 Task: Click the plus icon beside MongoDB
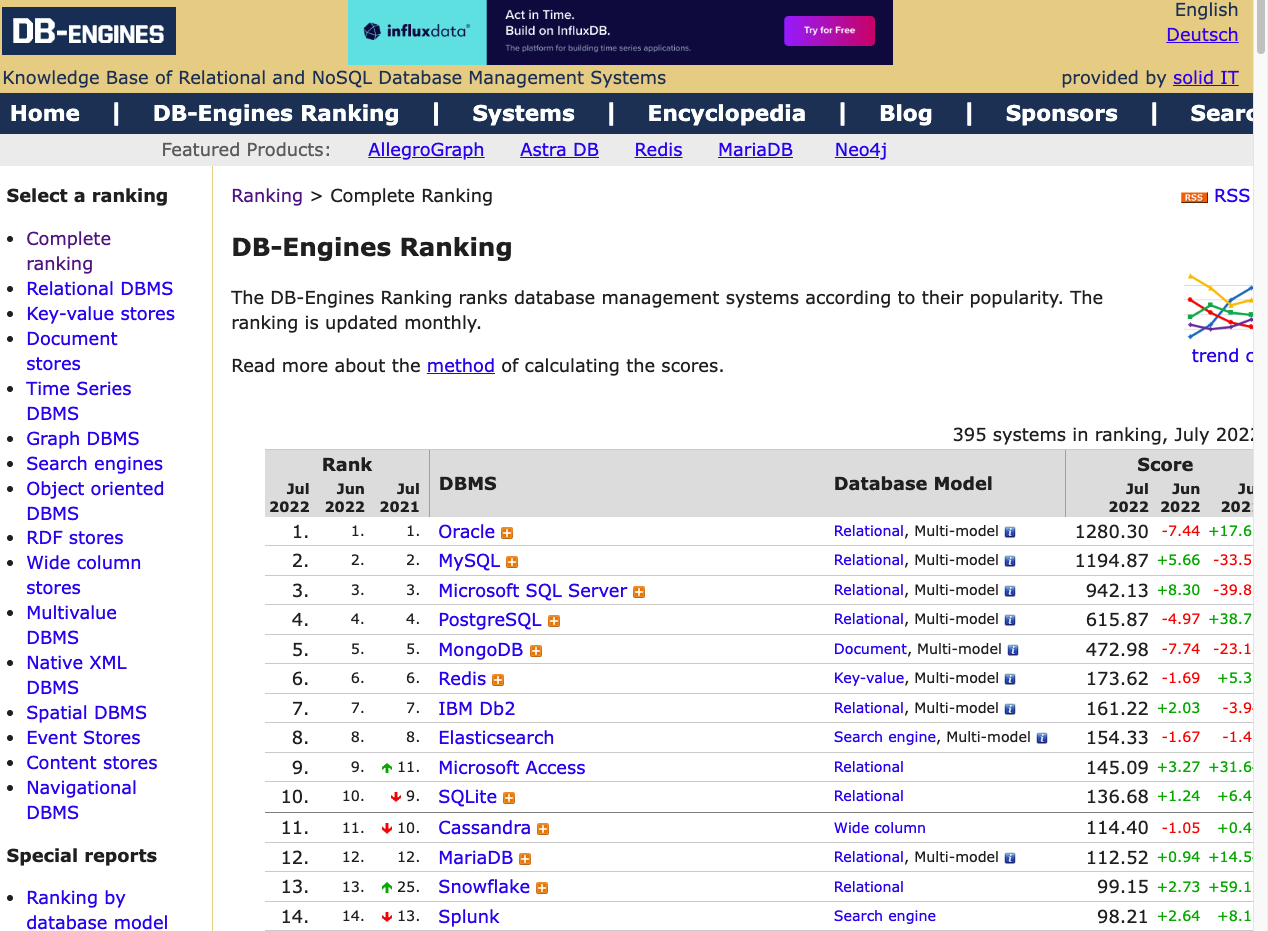coord(536,651)
